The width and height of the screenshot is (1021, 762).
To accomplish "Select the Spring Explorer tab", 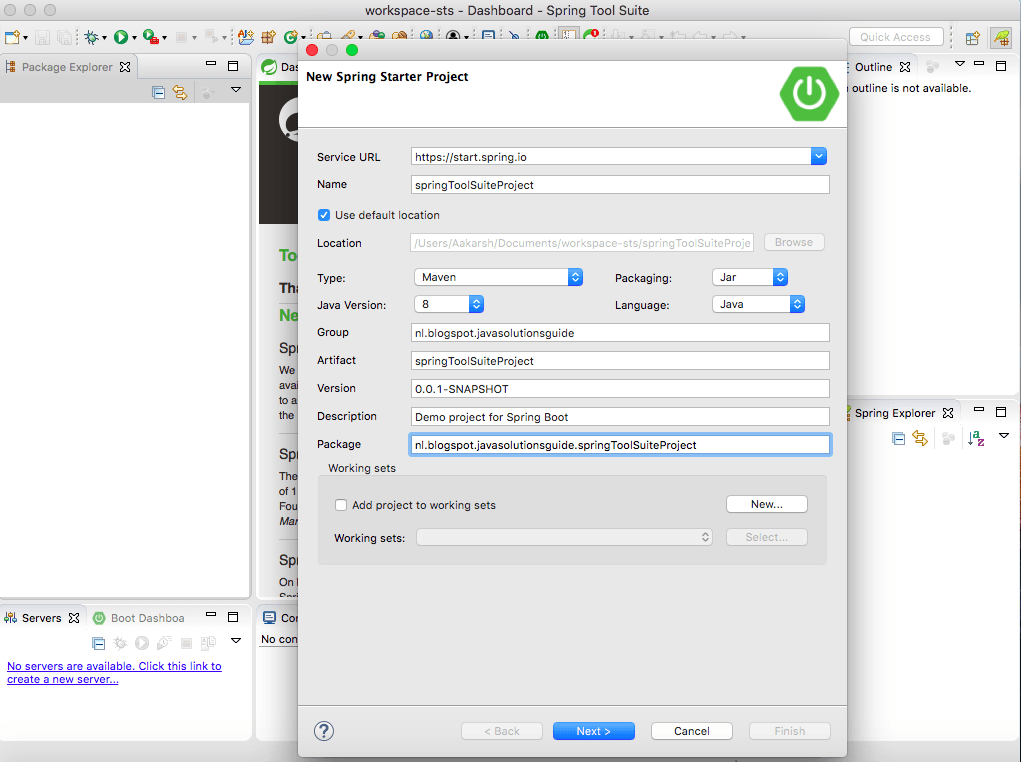I will click(x=894, y=413).
